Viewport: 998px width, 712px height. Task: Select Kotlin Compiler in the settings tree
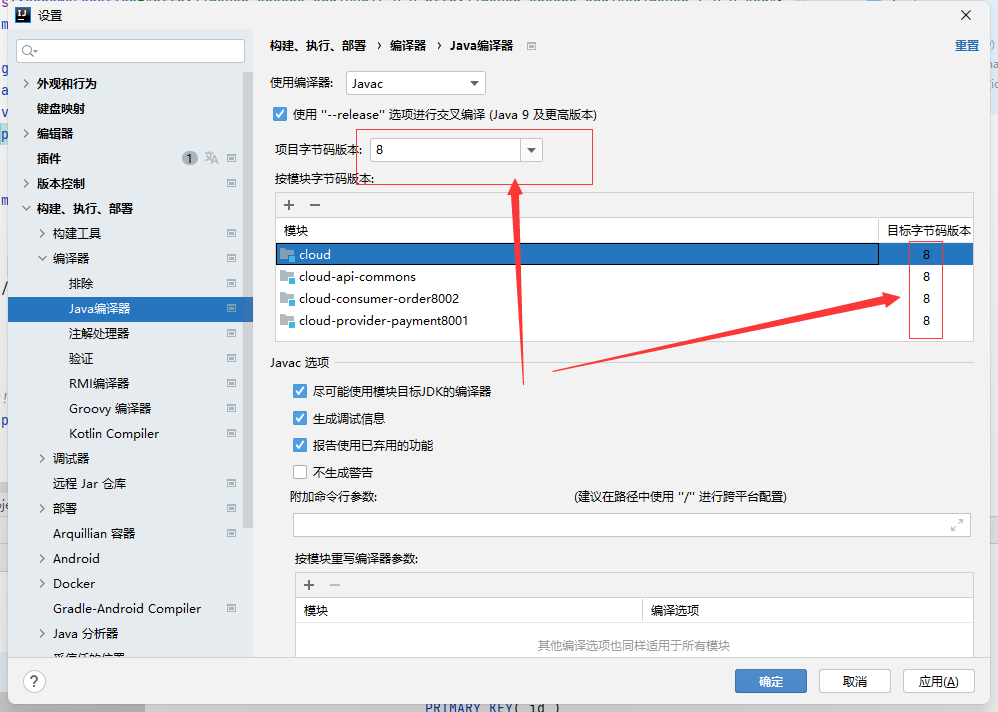tap(114, 433)
